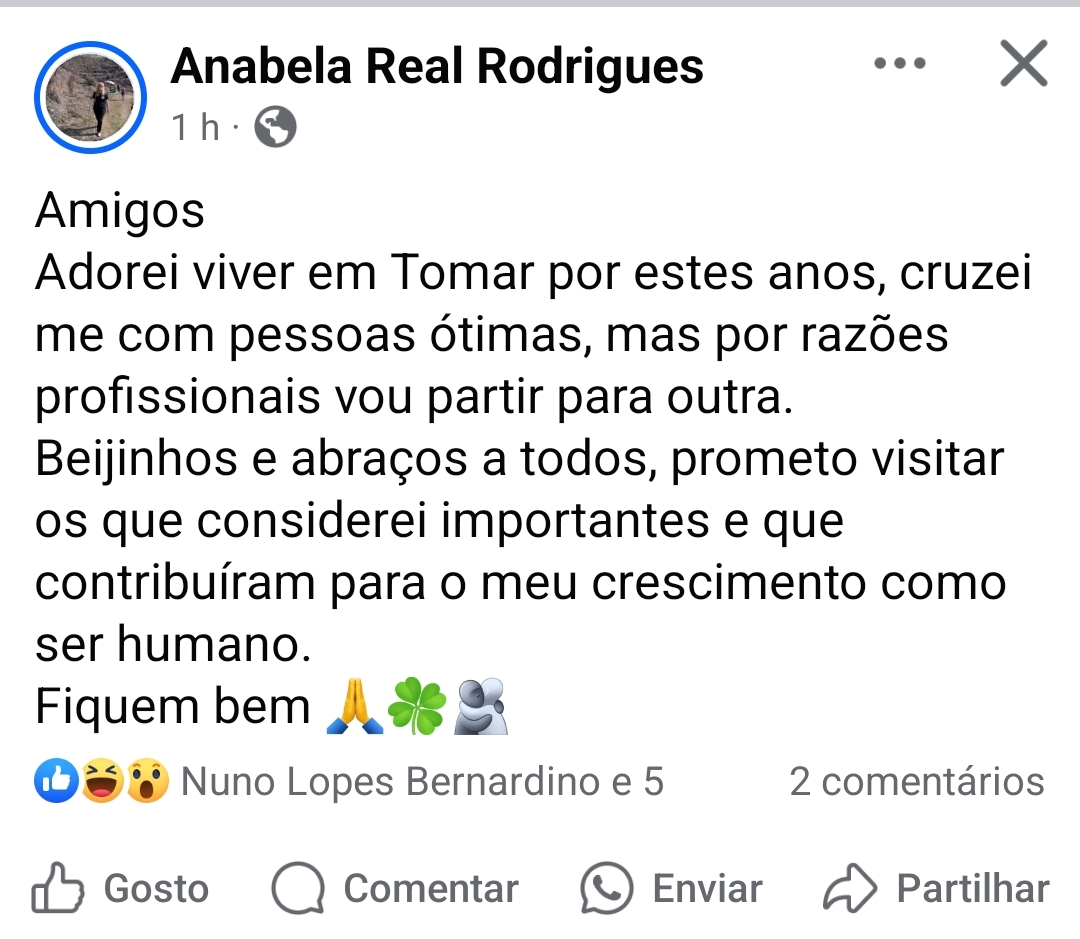Click the surprised Wow reaction icon
The height and width of the screenshot is (939, 1080).
(x=147, y=781)
